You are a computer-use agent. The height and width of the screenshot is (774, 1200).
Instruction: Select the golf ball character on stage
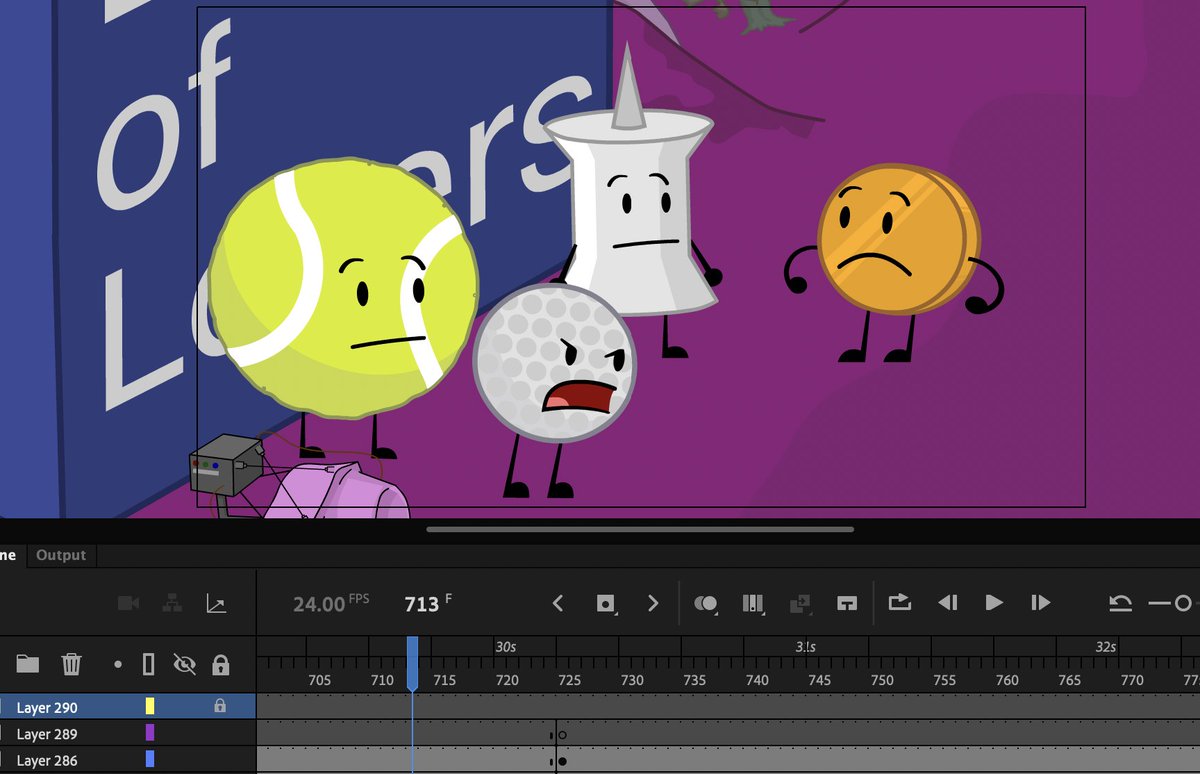click(x=553, y=364)
